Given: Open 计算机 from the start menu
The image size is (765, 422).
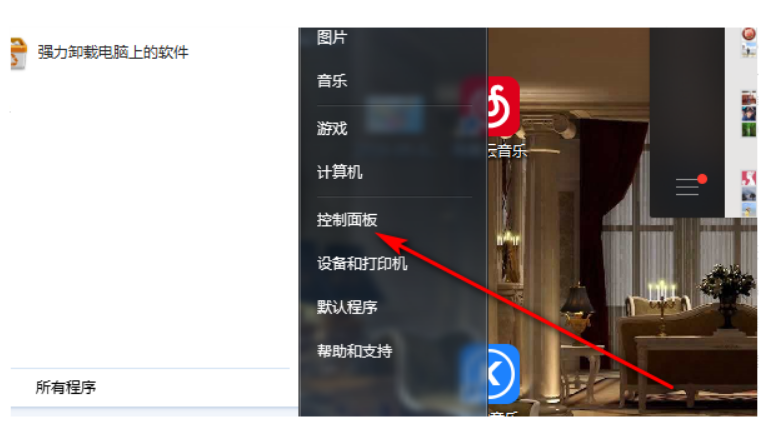Looking at the screenshot, I should click(x=339, y=172).
